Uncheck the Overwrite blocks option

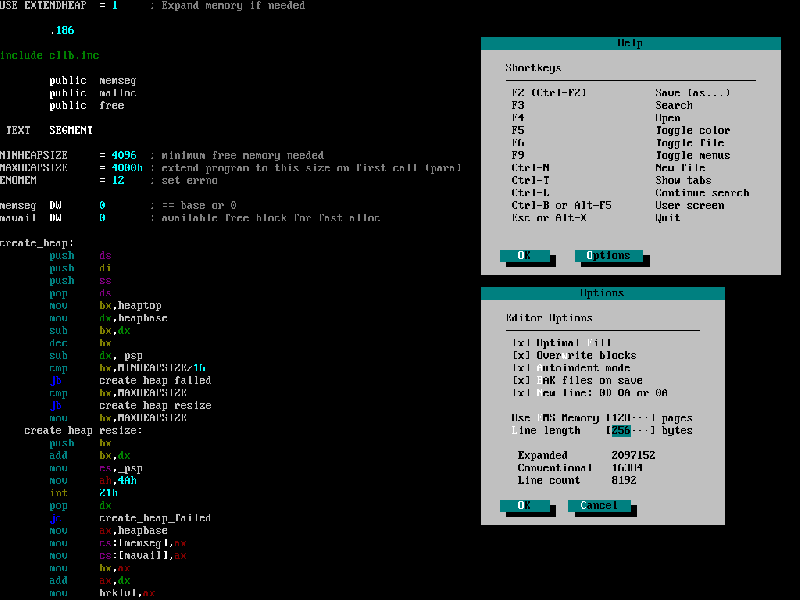coord(520,355)
